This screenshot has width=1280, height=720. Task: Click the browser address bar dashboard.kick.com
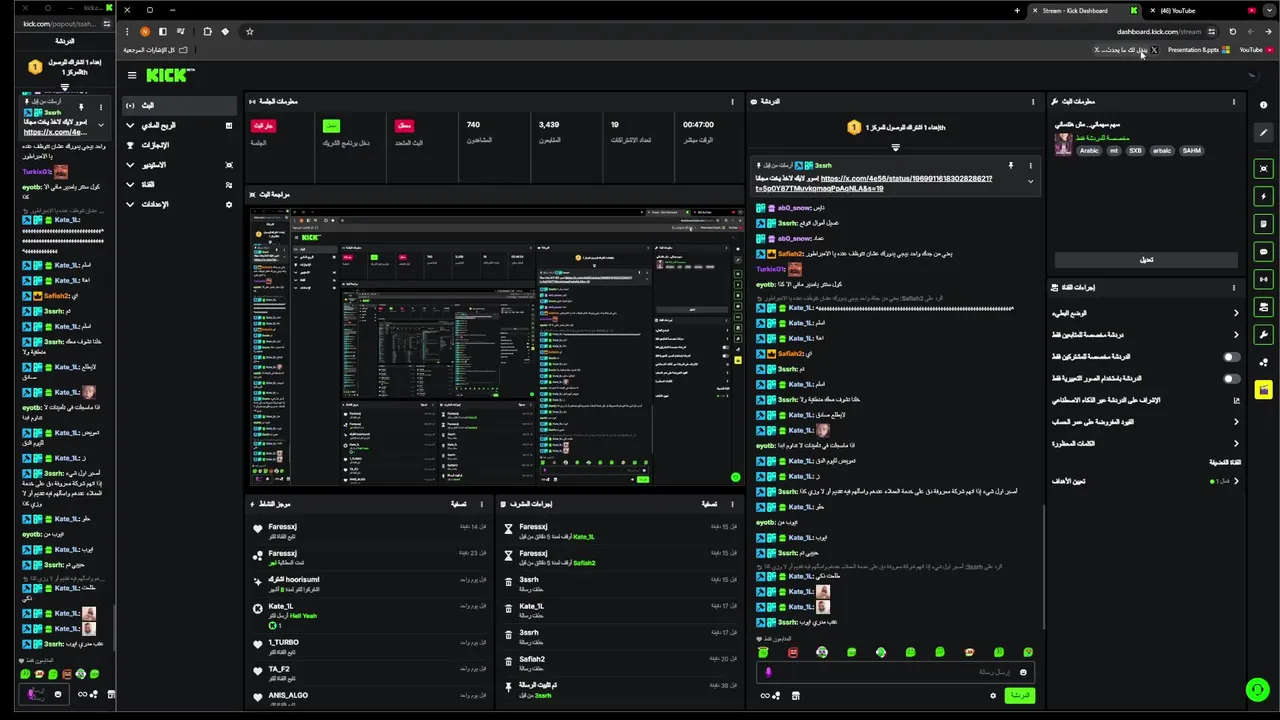pos(1159,32)
